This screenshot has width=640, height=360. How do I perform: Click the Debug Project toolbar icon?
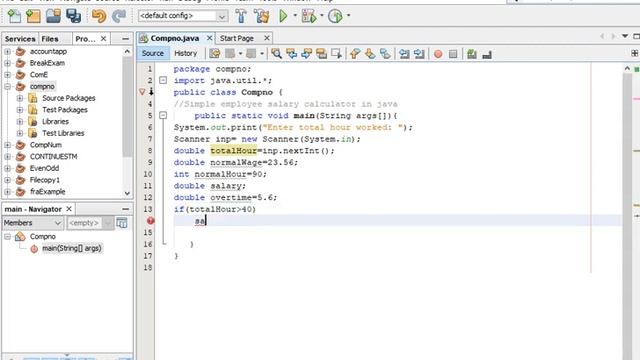pyautogui.click(x=309, y=16)
